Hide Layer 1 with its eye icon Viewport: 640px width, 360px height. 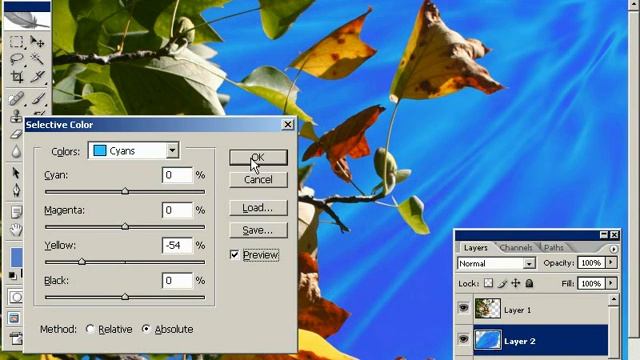point(464,308)
